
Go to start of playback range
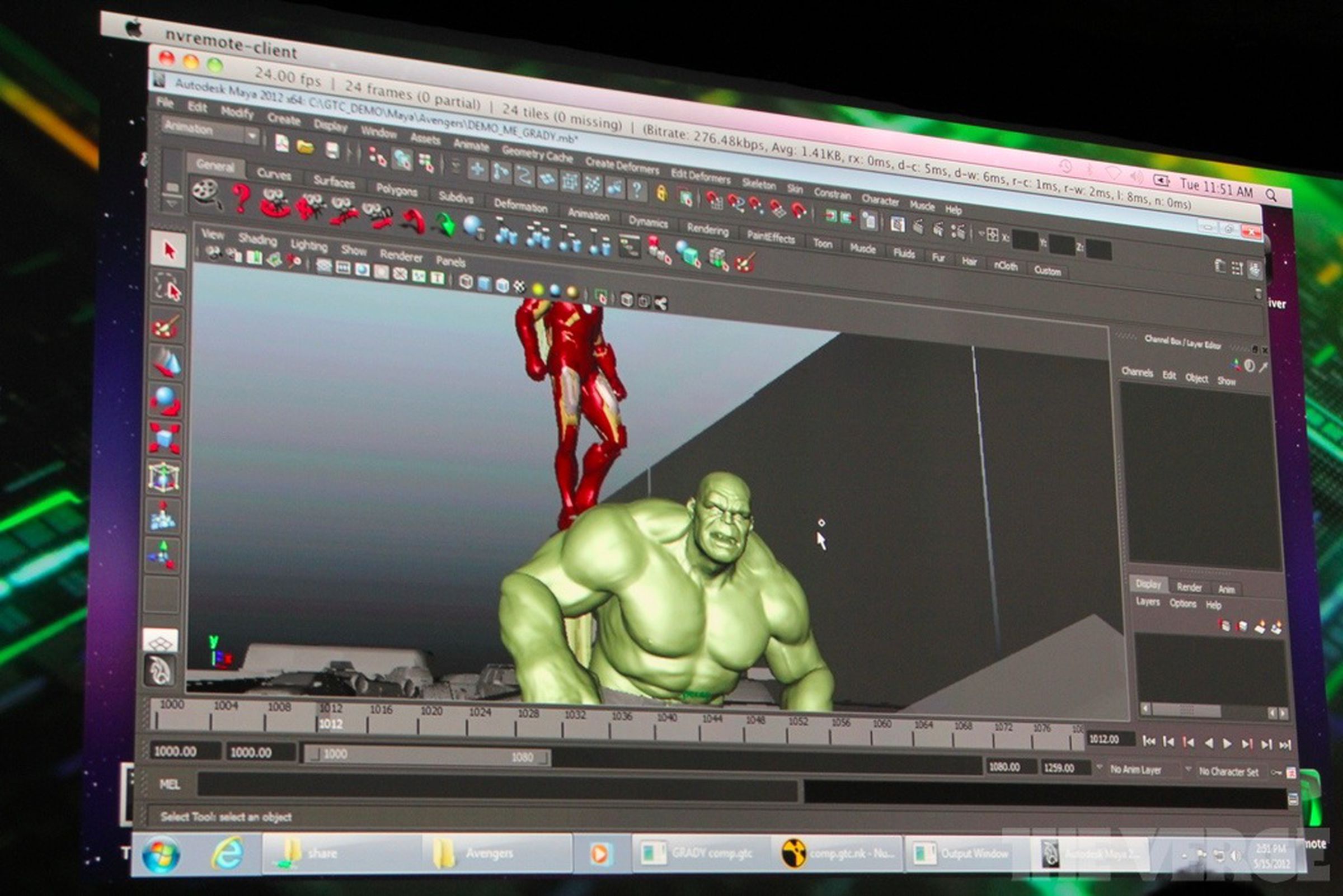tap(1148, 742)
